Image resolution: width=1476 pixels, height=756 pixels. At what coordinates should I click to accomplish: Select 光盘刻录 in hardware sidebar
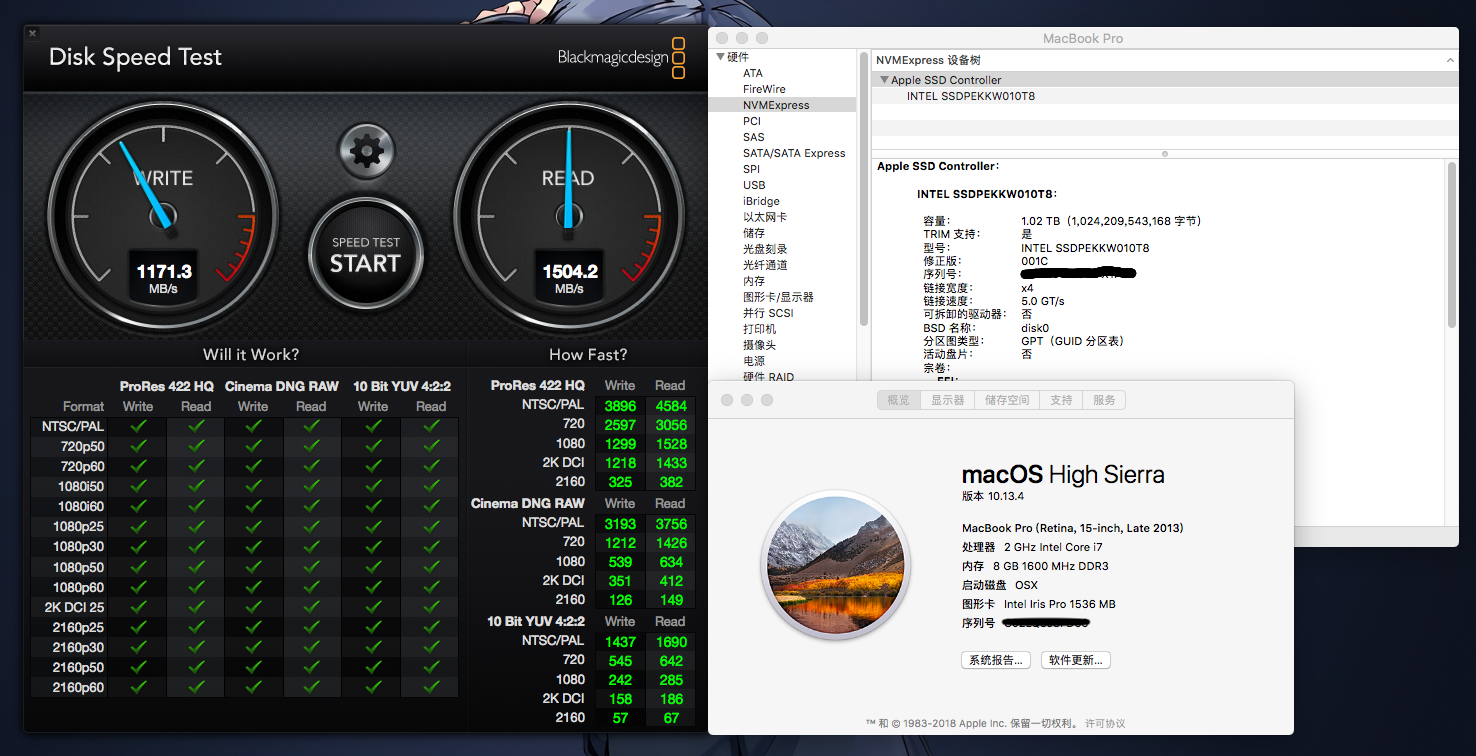[x=765, y=249]
